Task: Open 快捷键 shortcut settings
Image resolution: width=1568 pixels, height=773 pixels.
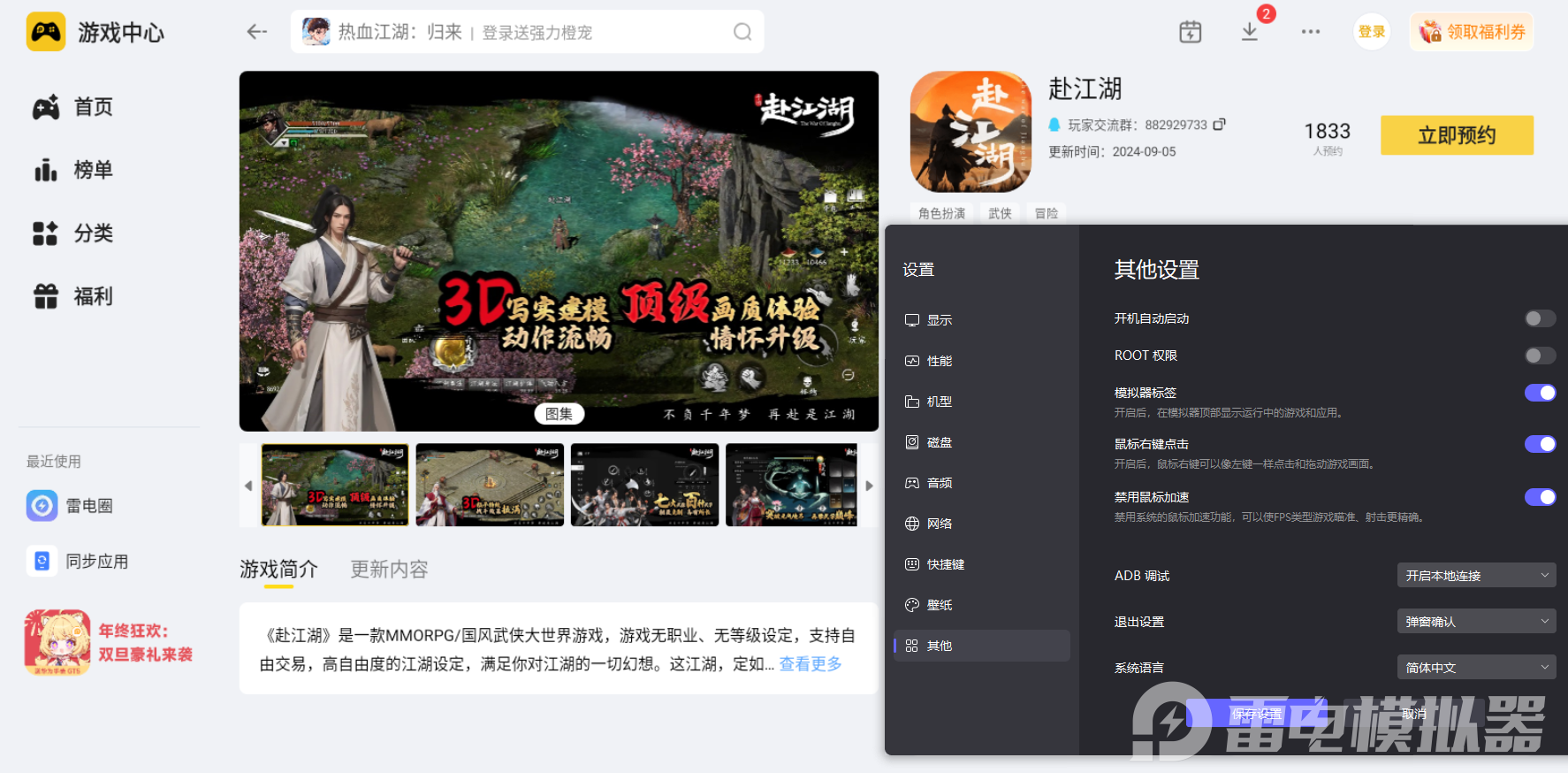Action: [982, 564]
